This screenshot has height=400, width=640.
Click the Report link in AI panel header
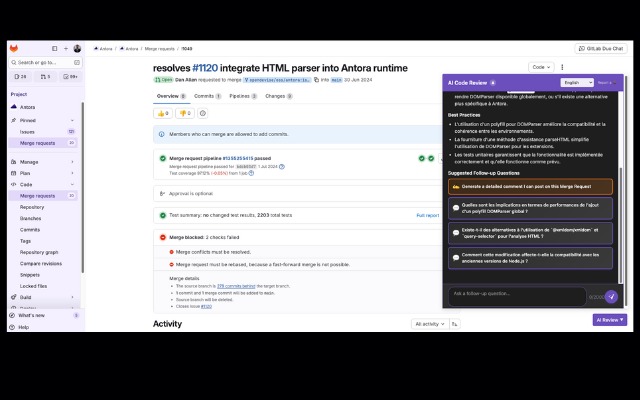pyautogui.click(x=607, y=83)
